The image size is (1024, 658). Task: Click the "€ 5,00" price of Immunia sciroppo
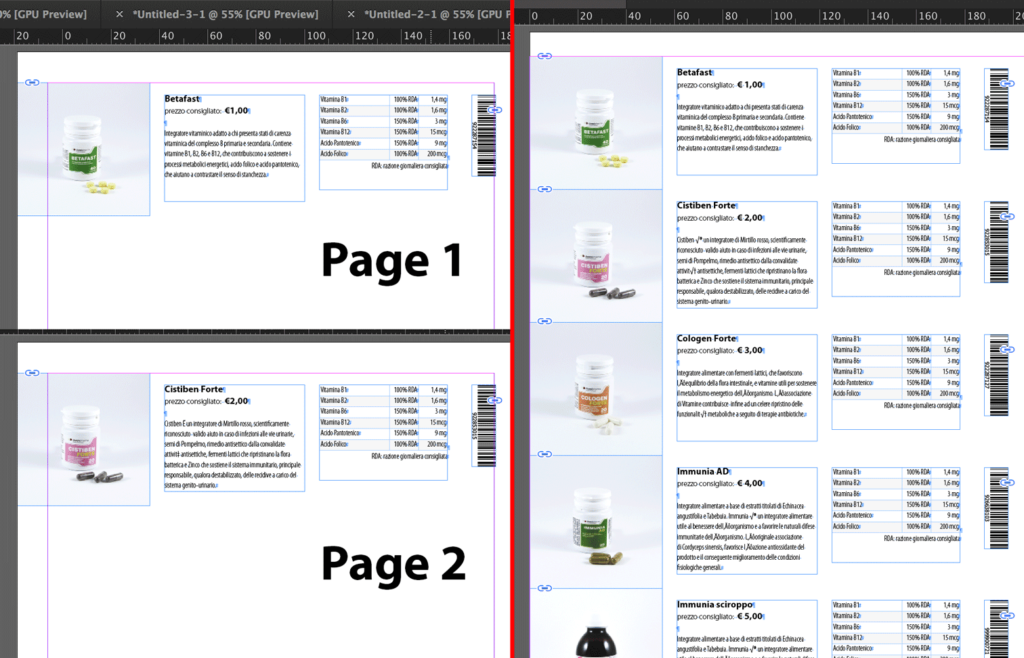click(x=750, y=616)
